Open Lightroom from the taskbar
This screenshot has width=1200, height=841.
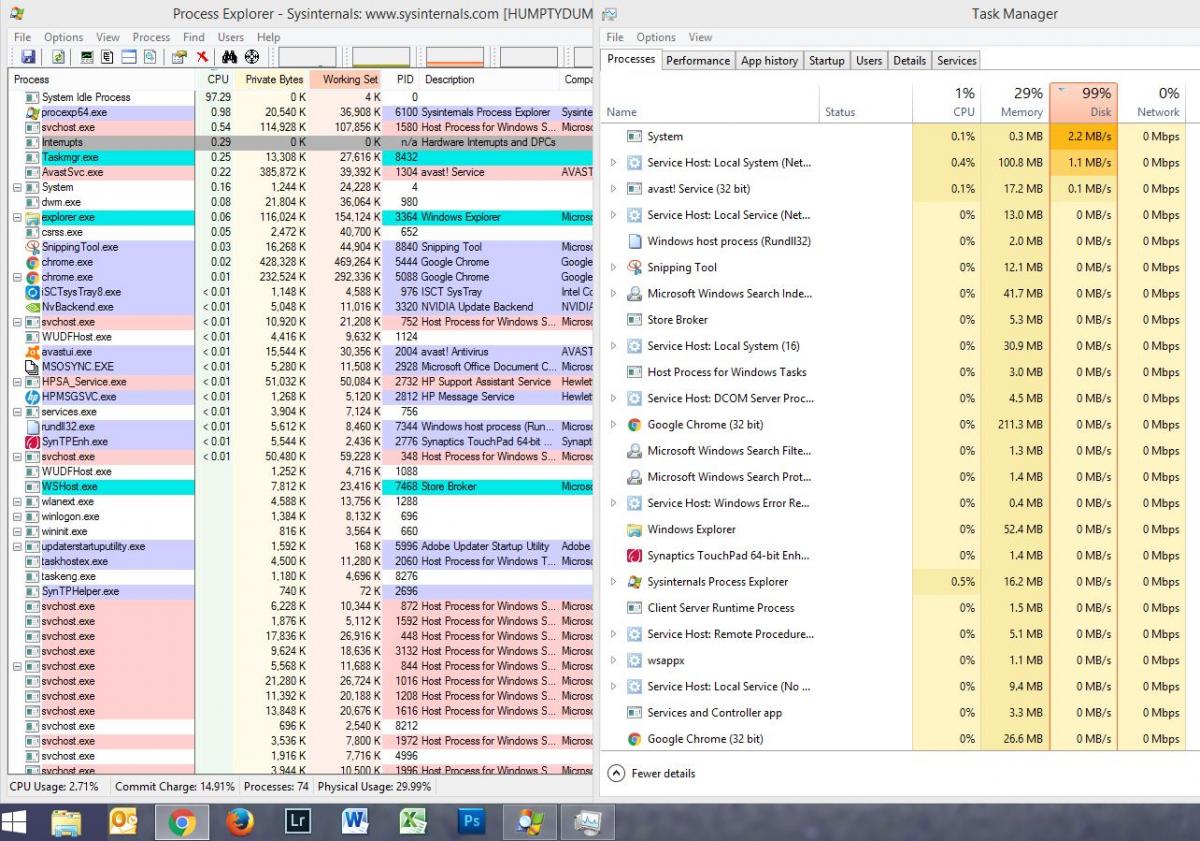[297, 822]
